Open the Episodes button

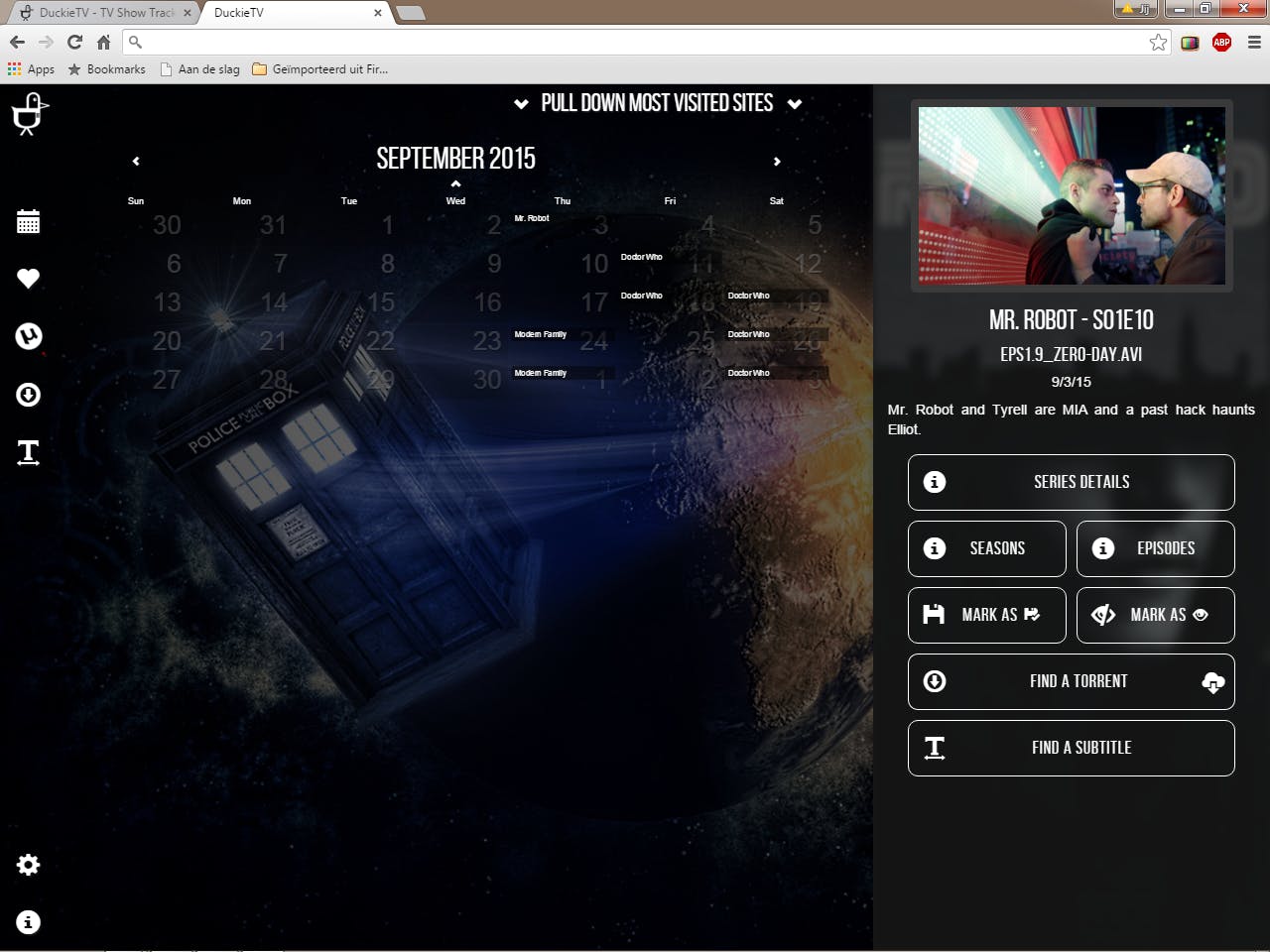1156,548
